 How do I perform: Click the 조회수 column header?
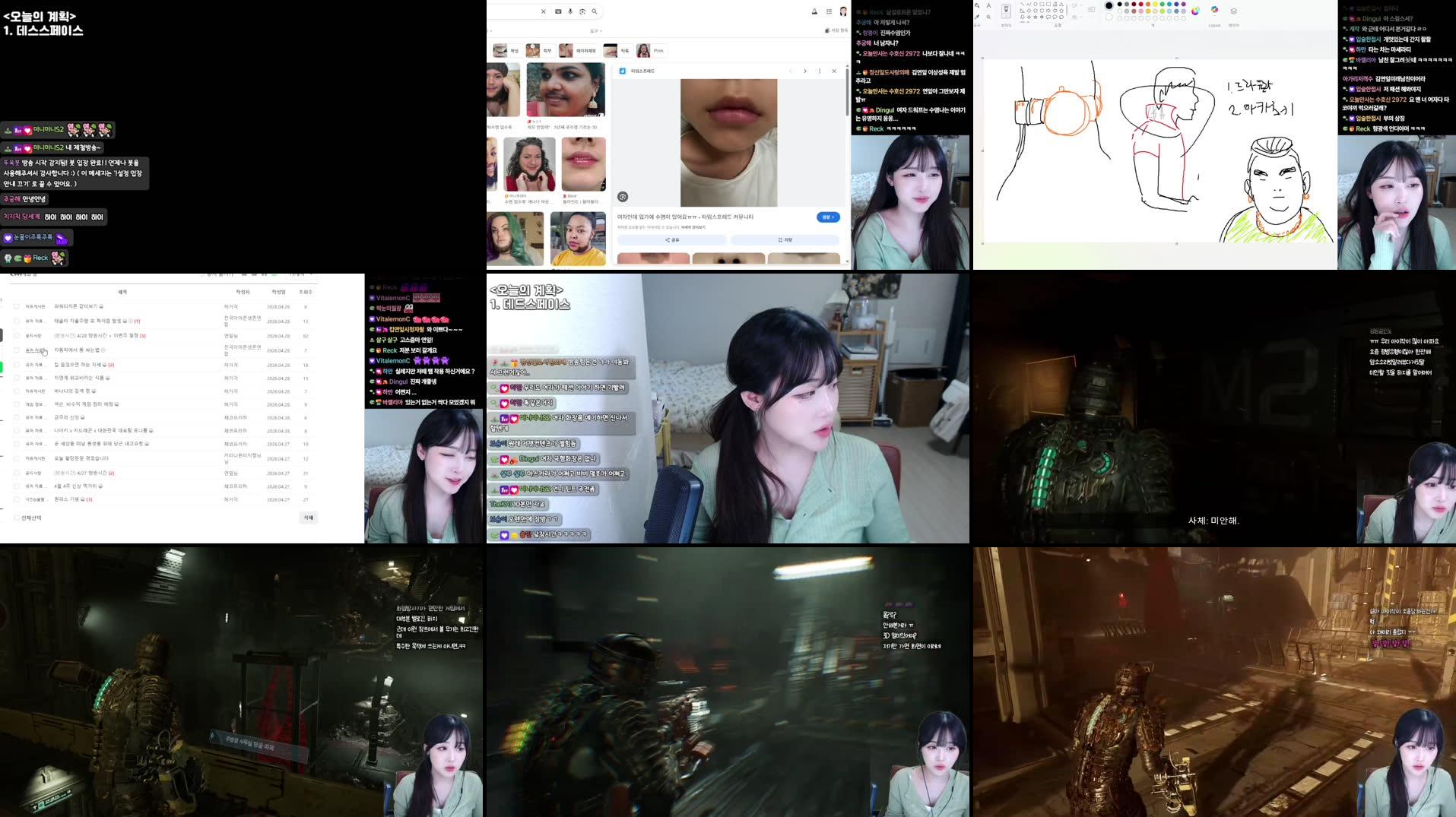[306, 292]
